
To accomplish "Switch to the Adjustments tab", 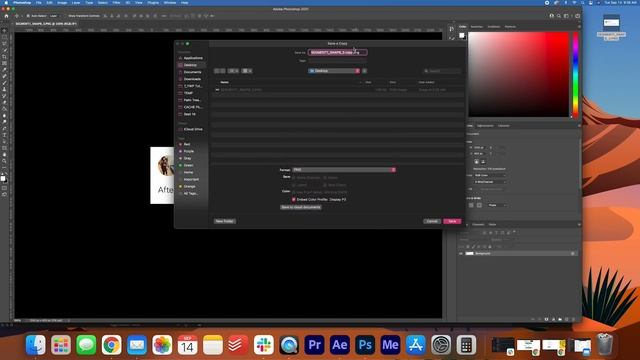I will click(x=485, y=126).
